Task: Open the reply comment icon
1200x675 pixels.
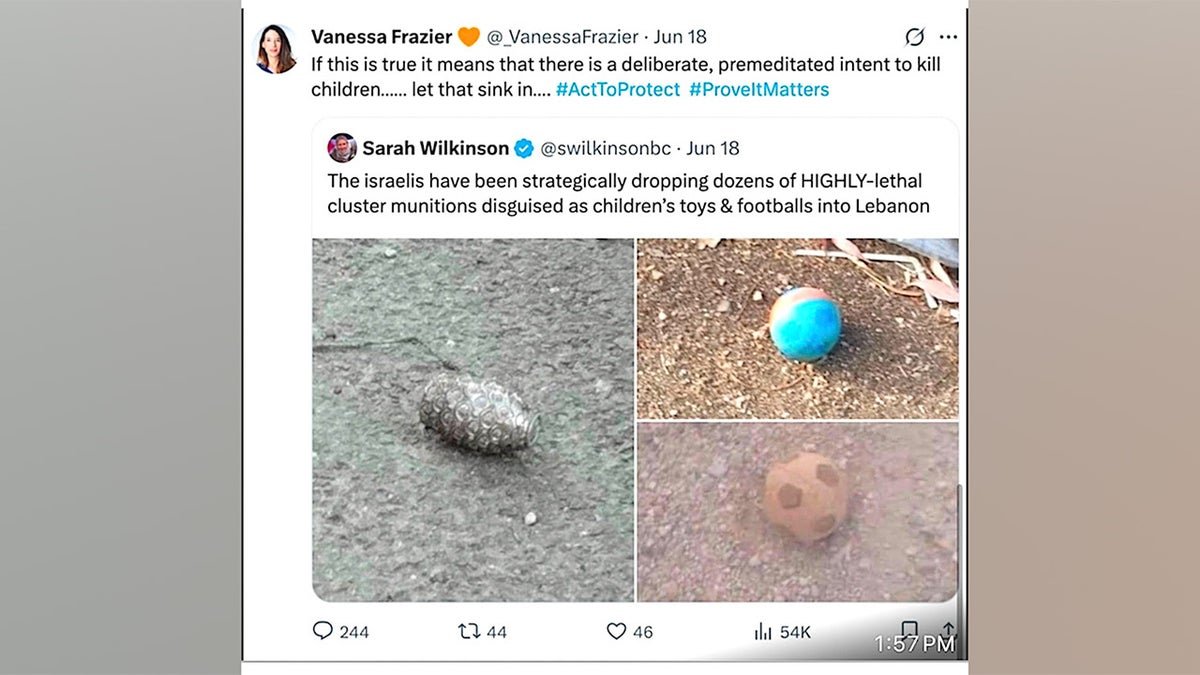Action: (x=322, y=631)
